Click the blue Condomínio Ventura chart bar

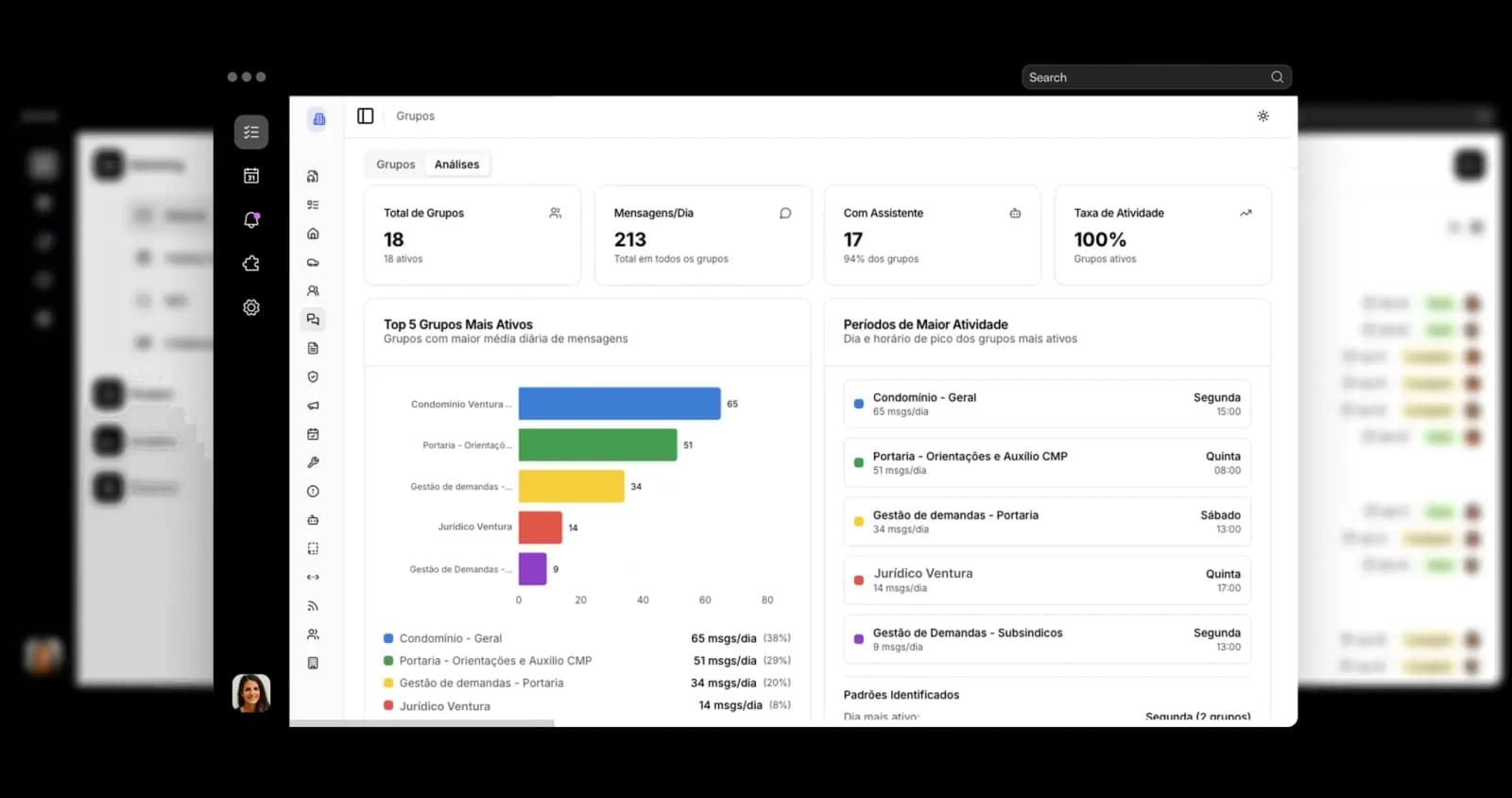click(x=619, y=404)
